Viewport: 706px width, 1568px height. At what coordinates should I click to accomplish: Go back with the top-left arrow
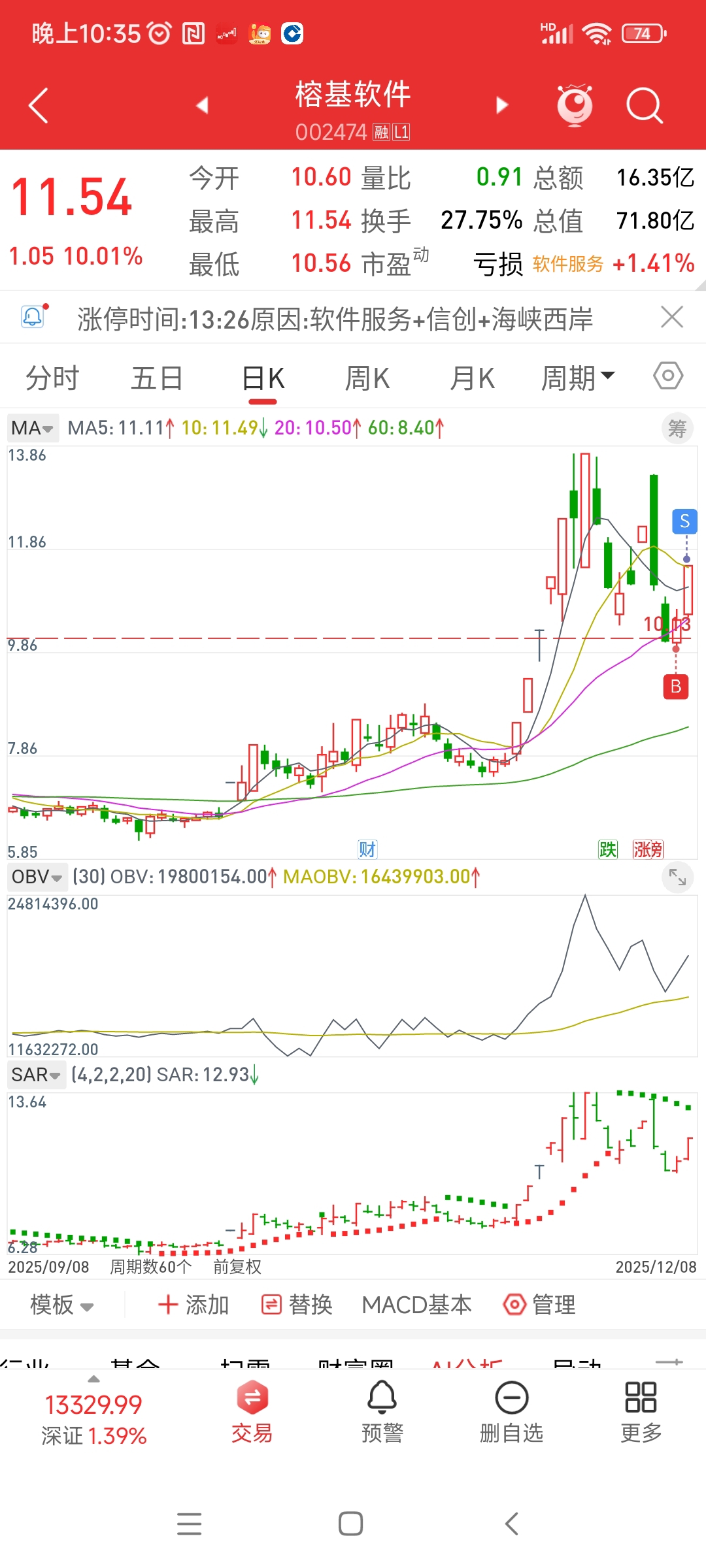point(39,105)
